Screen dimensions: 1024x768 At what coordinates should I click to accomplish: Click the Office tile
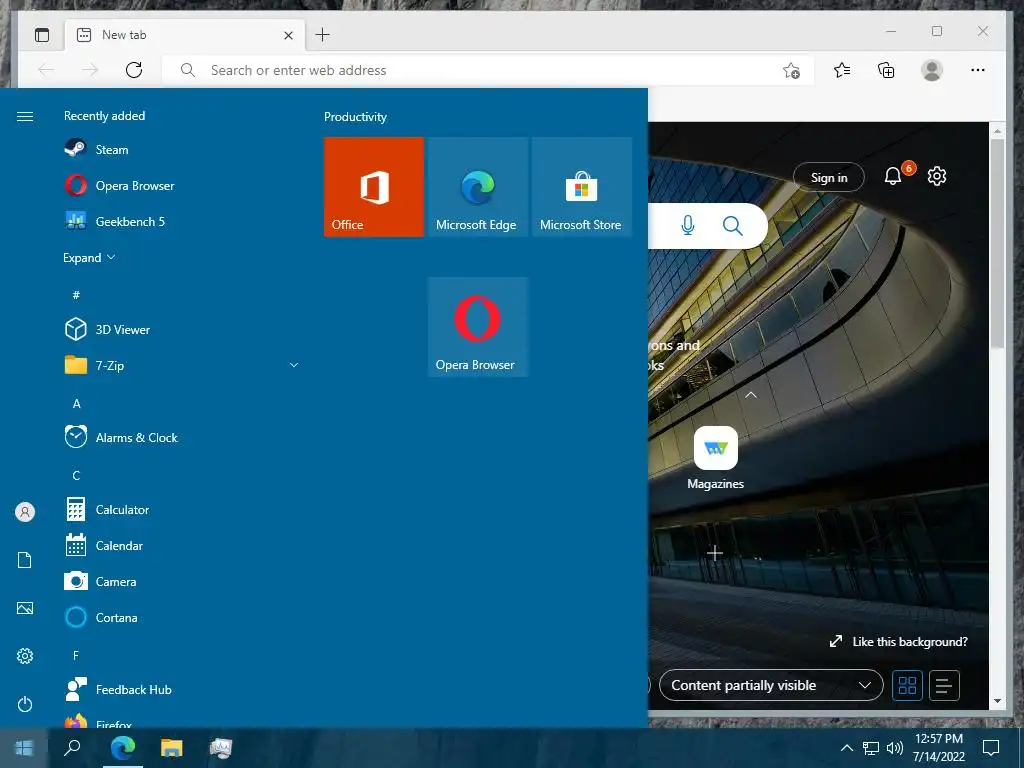(x=374, y=187)
